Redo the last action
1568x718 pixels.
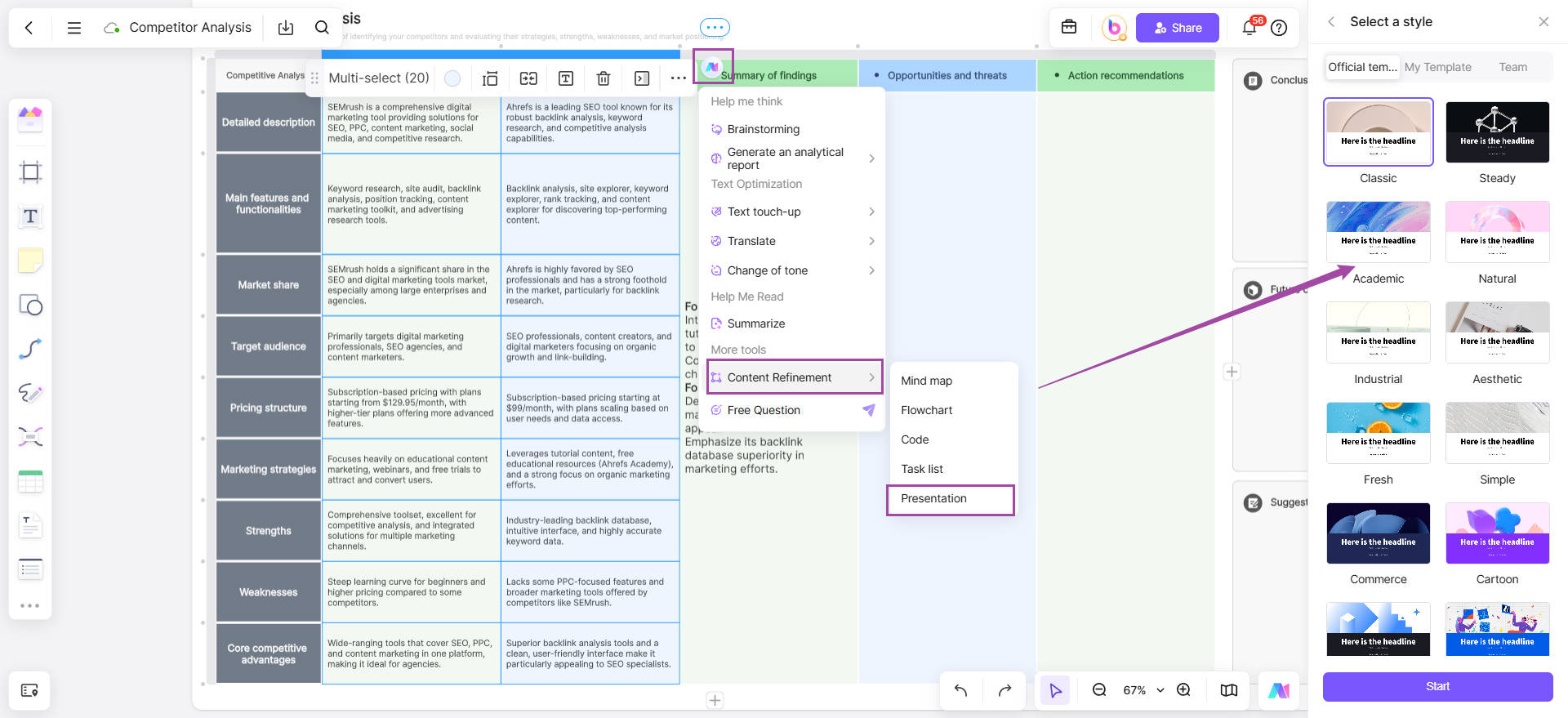(1004, 690)
